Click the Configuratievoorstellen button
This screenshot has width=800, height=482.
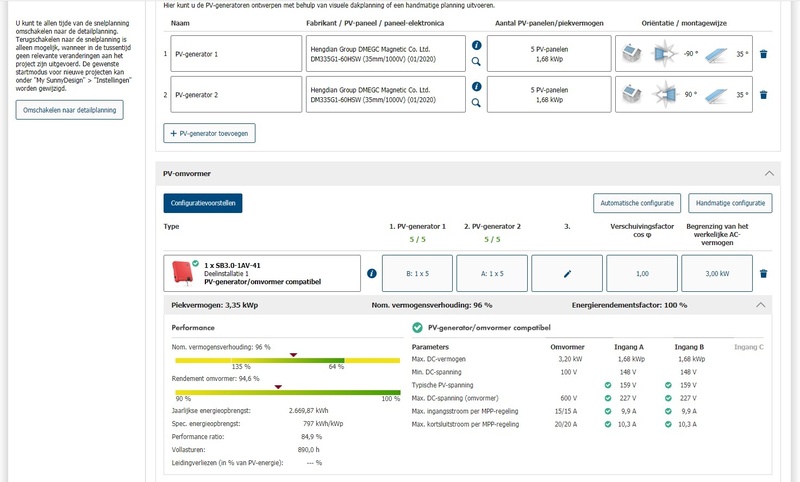pyautogui.click(x=203, y=202)
